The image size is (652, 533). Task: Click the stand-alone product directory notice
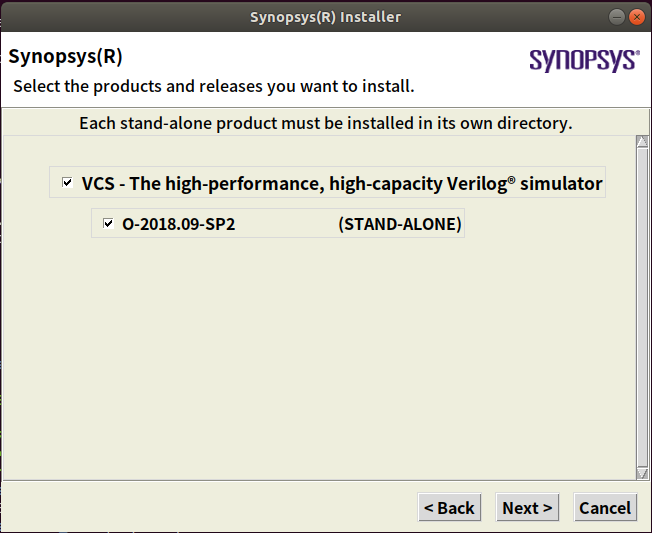(325, 124)
